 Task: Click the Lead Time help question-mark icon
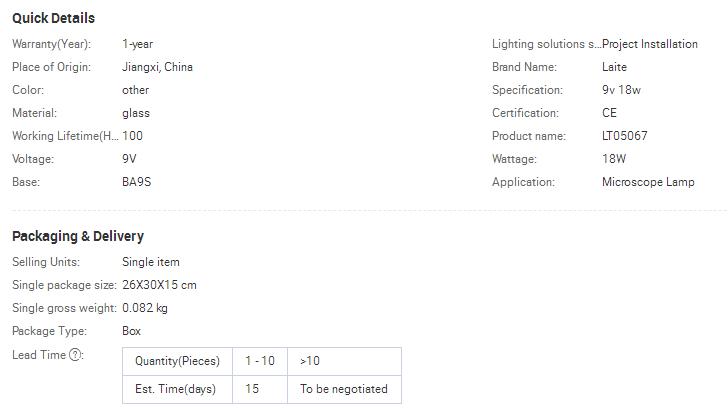tap(76, 355)
